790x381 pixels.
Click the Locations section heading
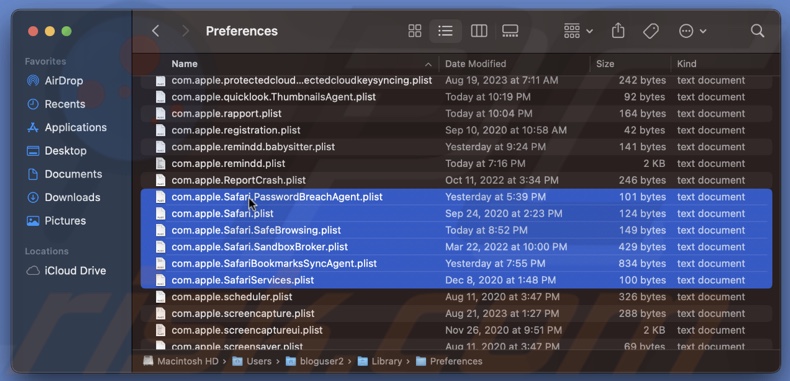(x=46, y=251)
